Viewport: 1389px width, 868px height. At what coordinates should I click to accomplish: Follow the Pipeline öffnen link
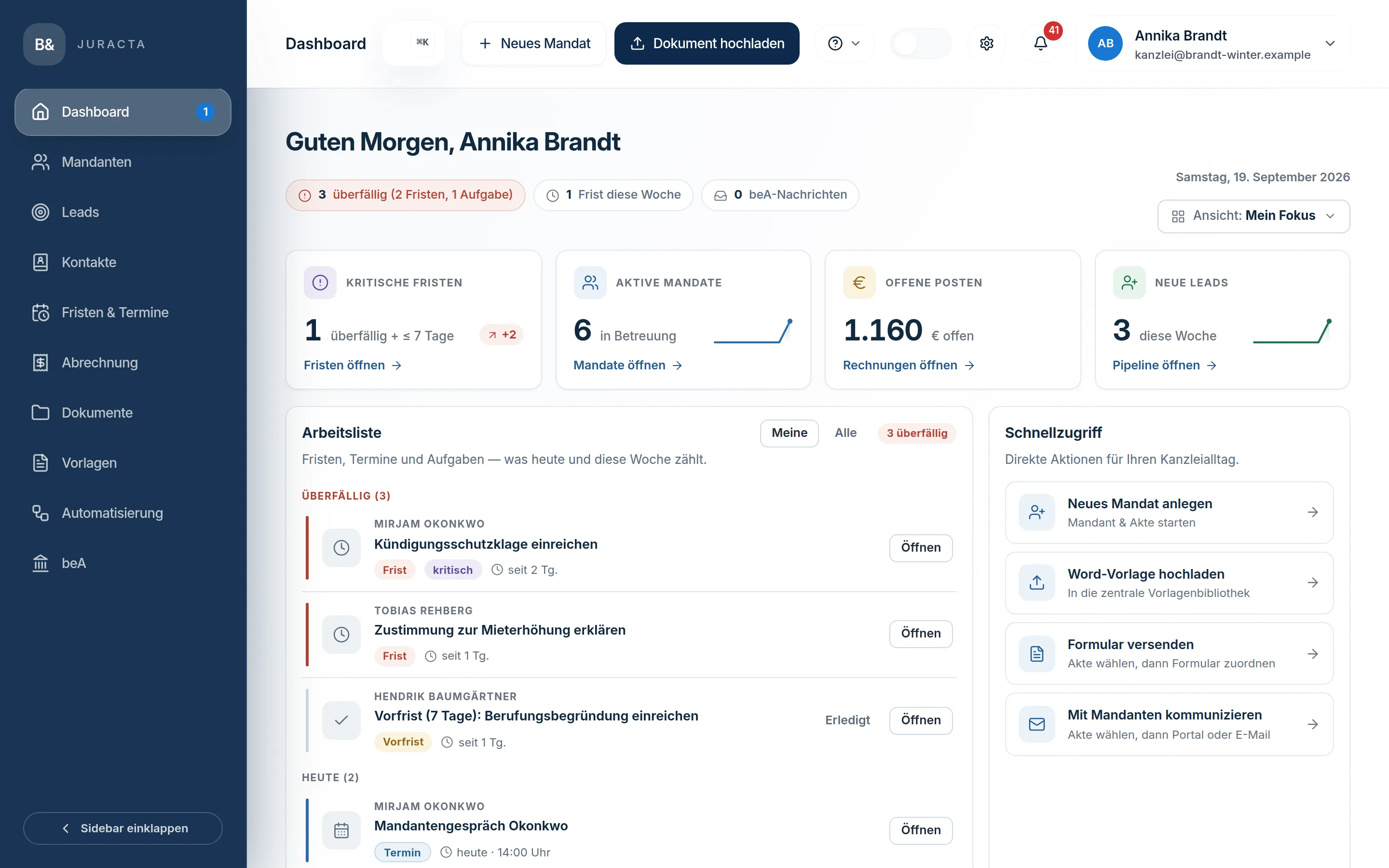[1165, 365]
